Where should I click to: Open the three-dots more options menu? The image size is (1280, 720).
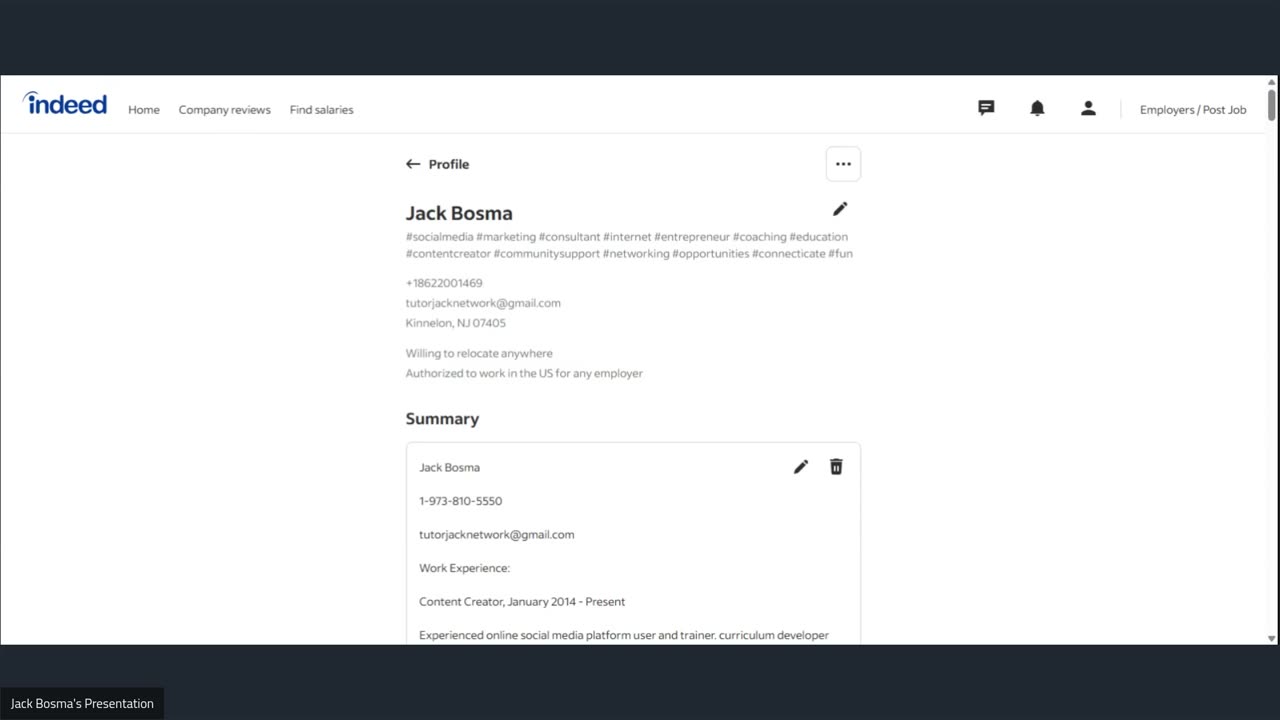tap(843, 164)
